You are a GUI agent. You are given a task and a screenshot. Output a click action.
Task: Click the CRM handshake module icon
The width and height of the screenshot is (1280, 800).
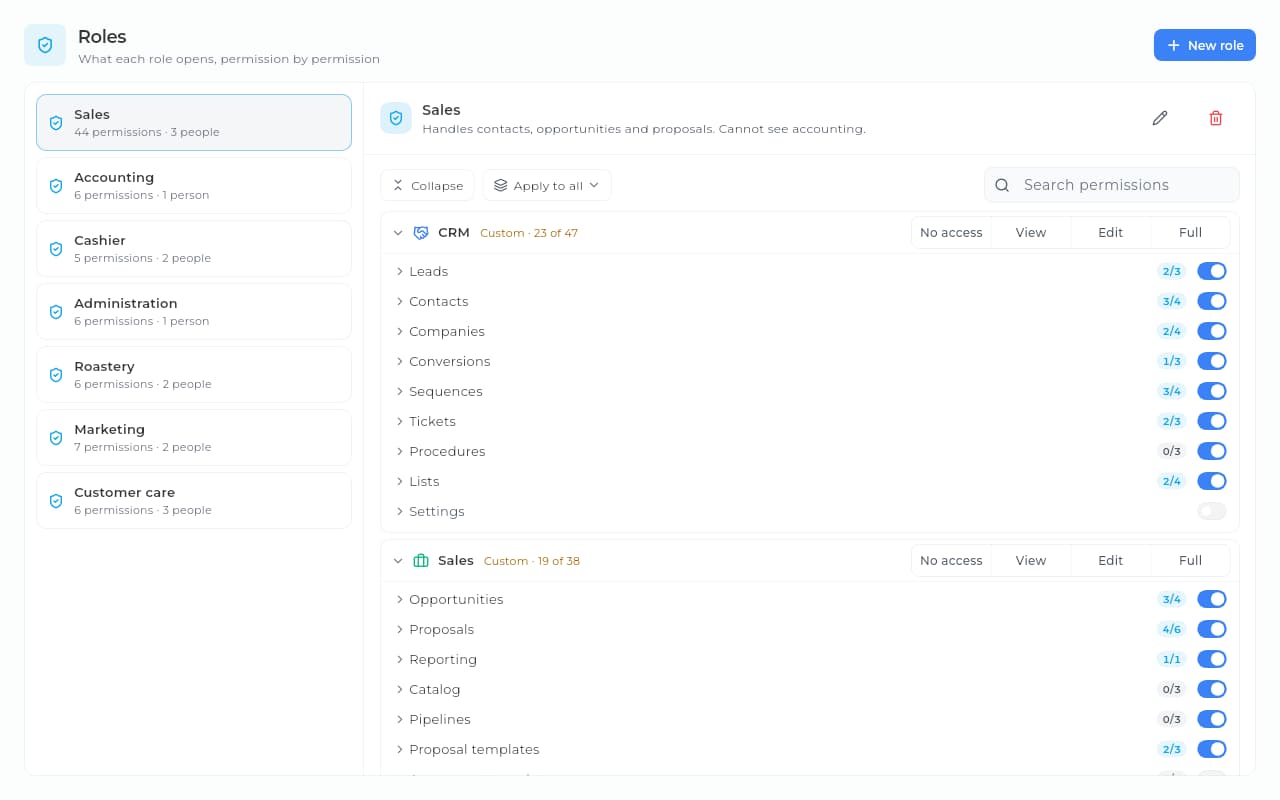tap(421, 233)
